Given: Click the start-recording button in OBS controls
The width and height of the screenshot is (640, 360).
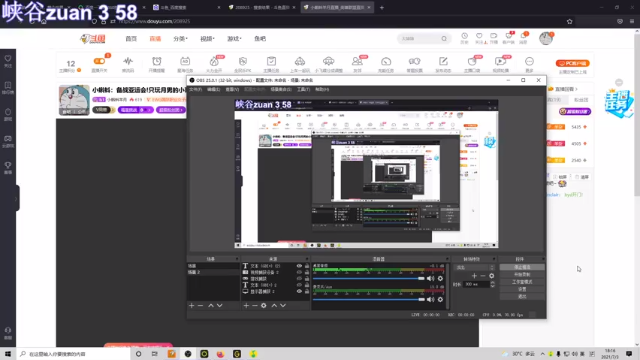Looking at the screenshot, I should pos(522,274).
